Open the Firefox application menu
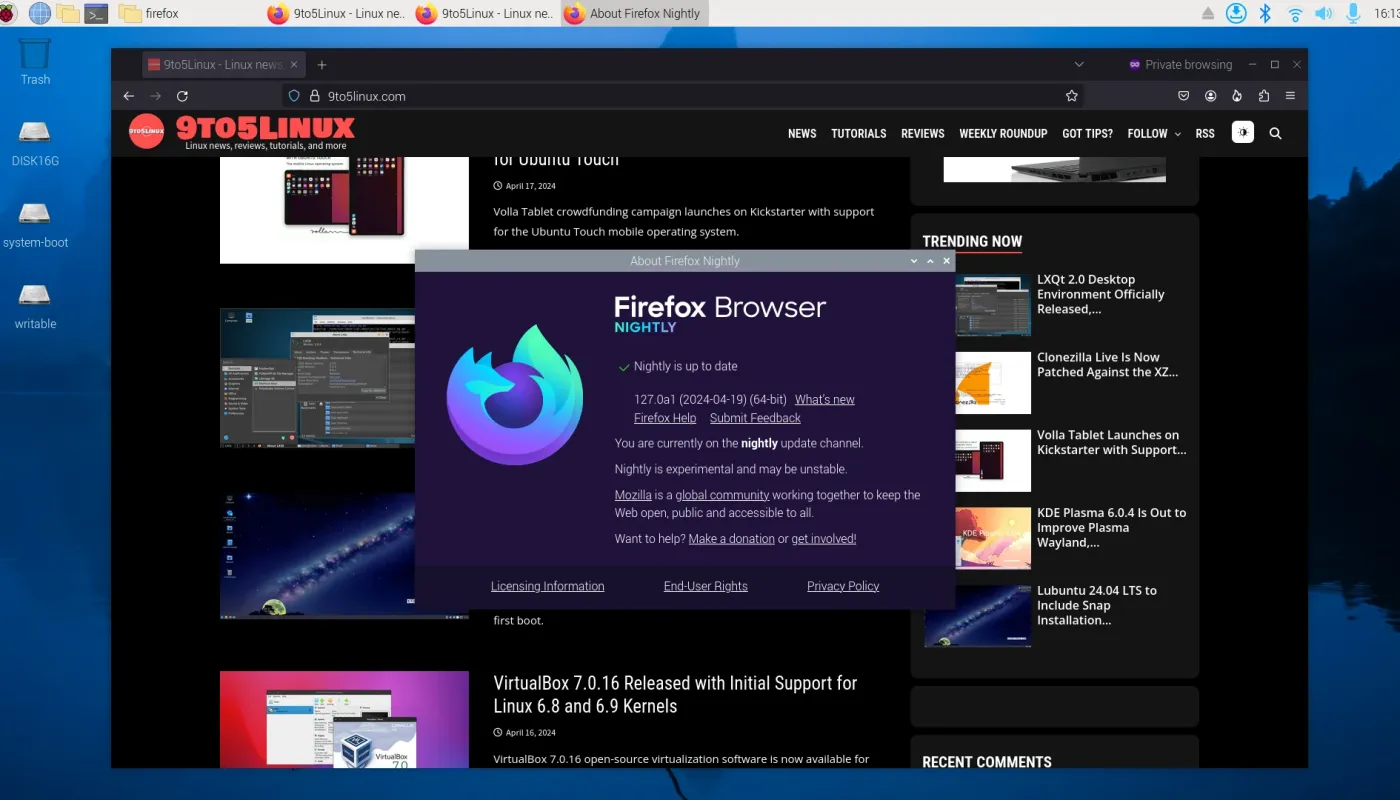 [x=1290, y=95]
